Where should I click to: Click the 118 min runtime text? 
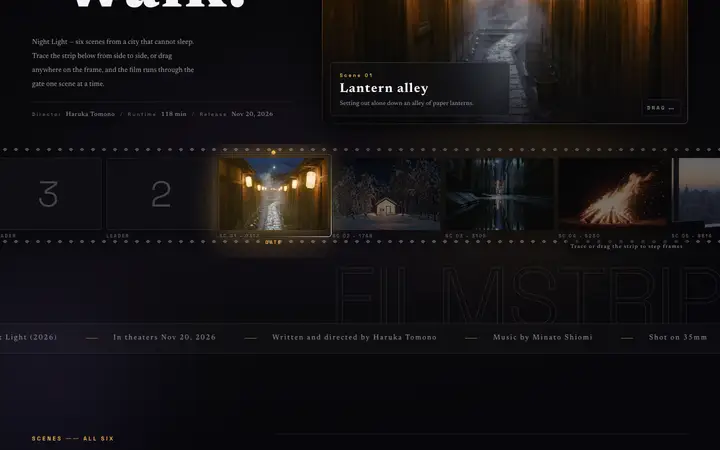[x=174, y=114]
